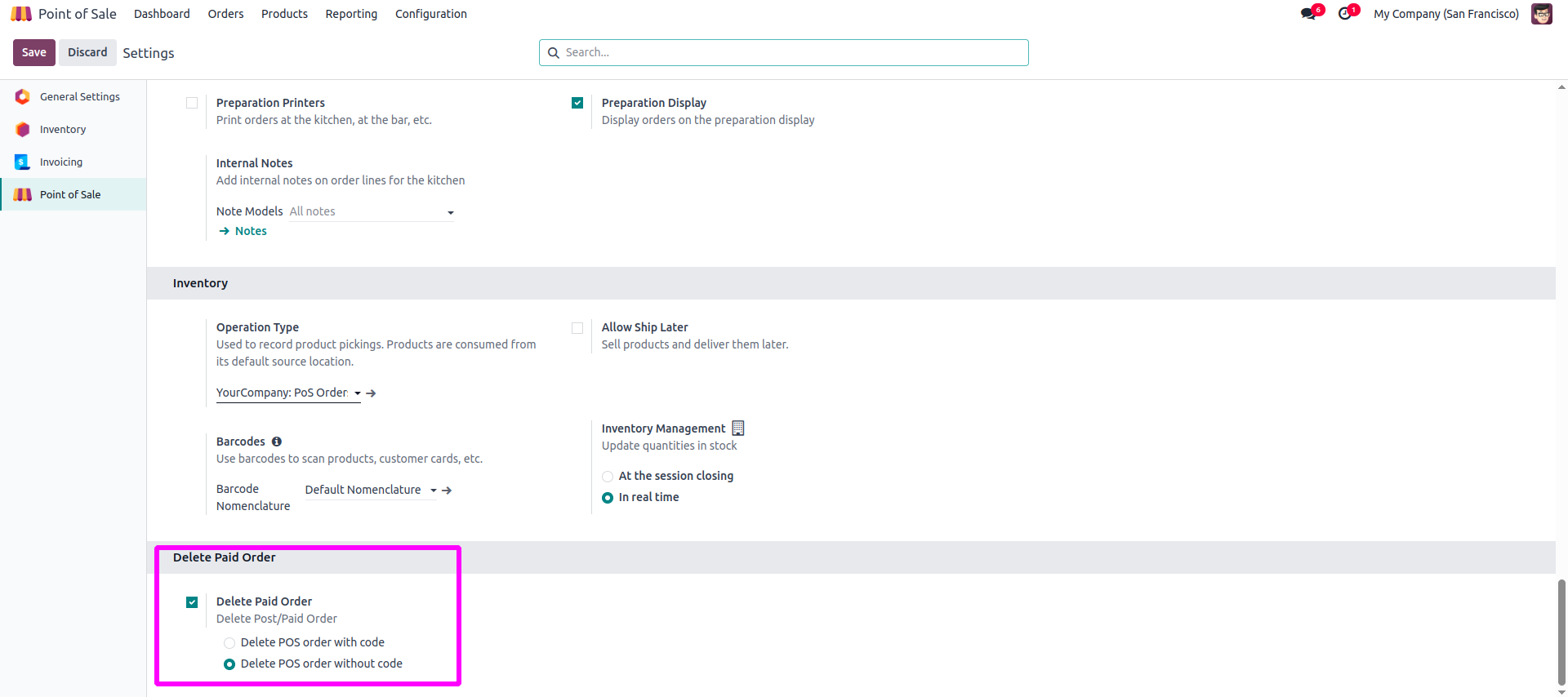The height and width of the screenshot is (697, 1568).
Task: Open the Configuration menu
Action: coord(430,14)
